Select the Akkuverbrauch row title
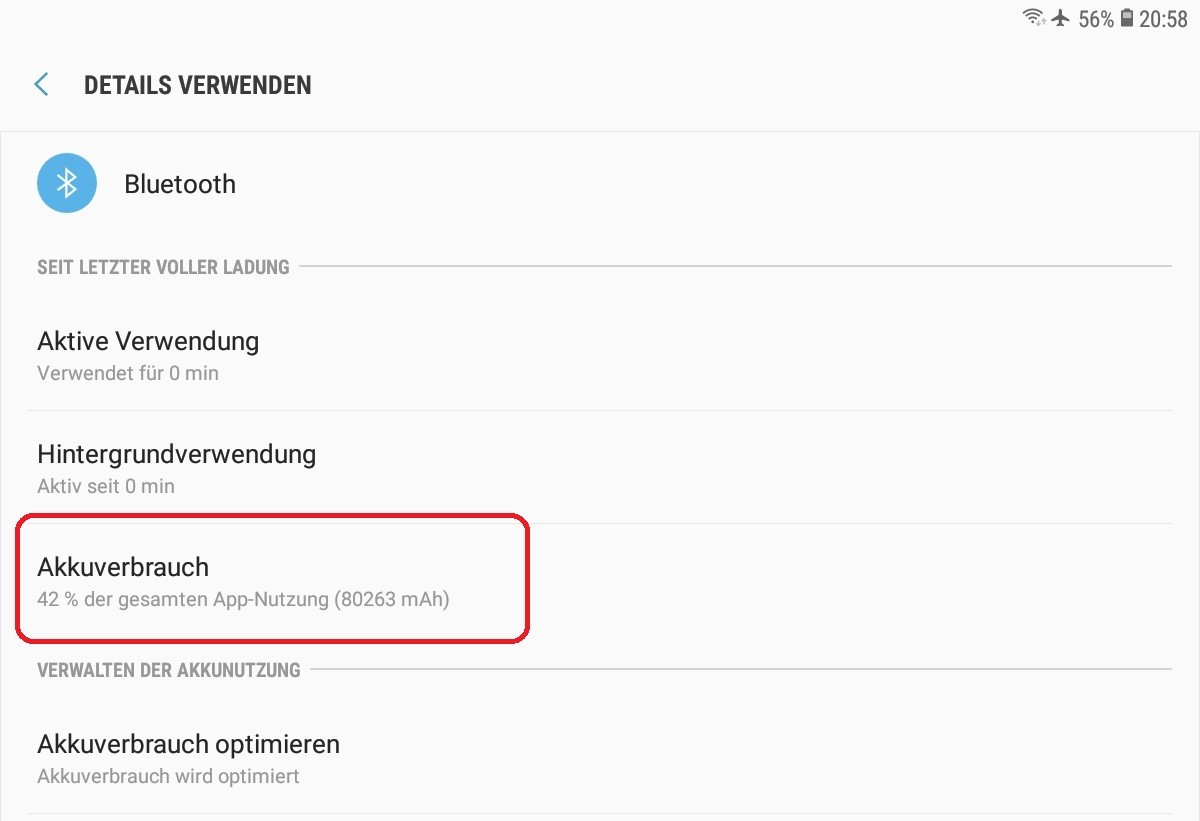 pos(123,567)
